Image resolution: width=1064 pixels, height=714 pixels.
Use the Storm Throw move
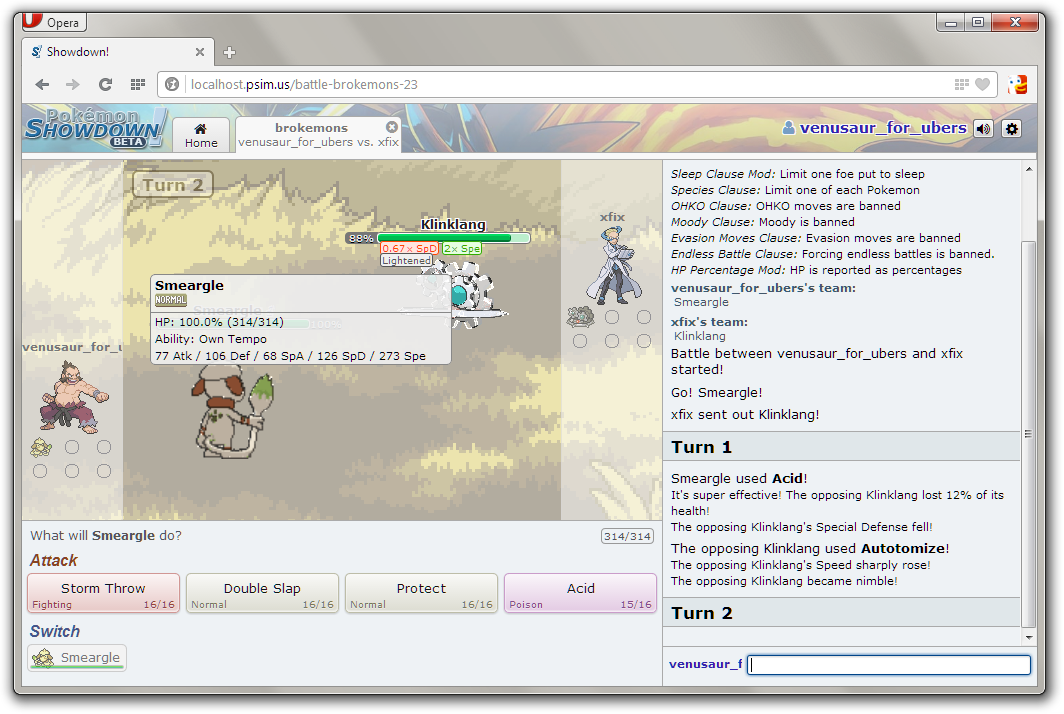coord(104,593)
